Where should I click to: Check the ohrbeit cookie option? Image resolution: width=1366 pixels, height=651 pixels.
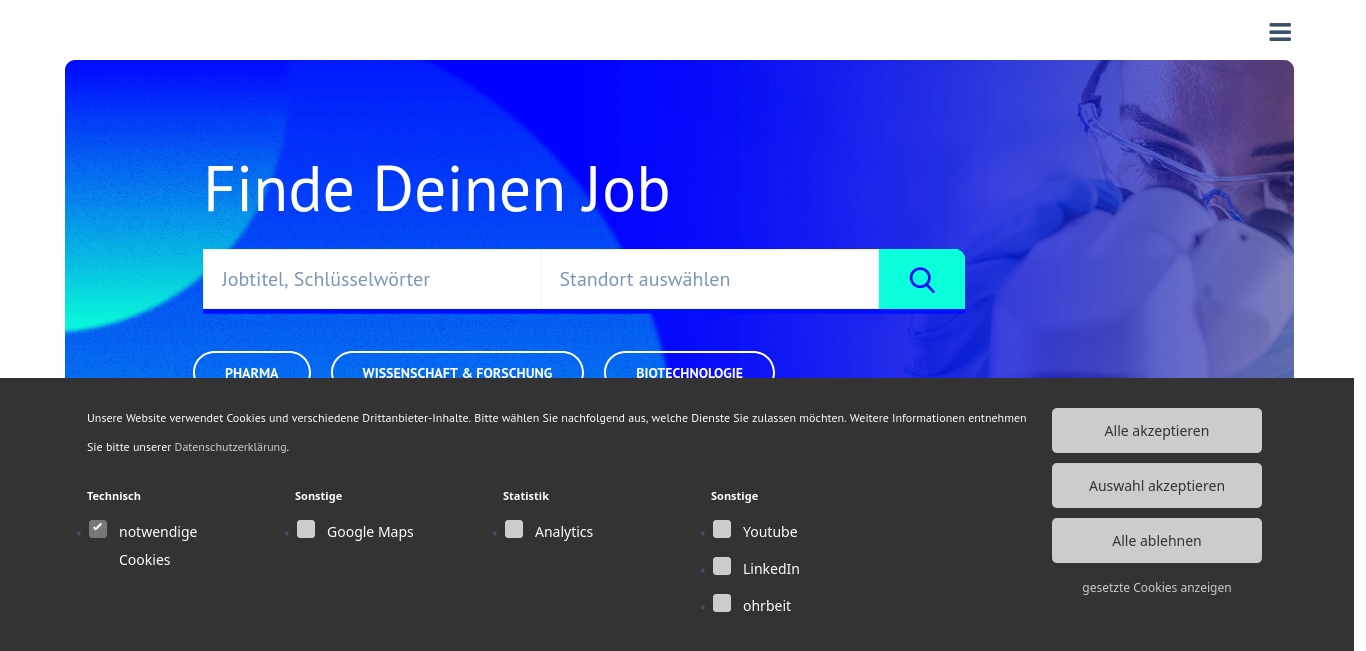[x=722, y=603]
